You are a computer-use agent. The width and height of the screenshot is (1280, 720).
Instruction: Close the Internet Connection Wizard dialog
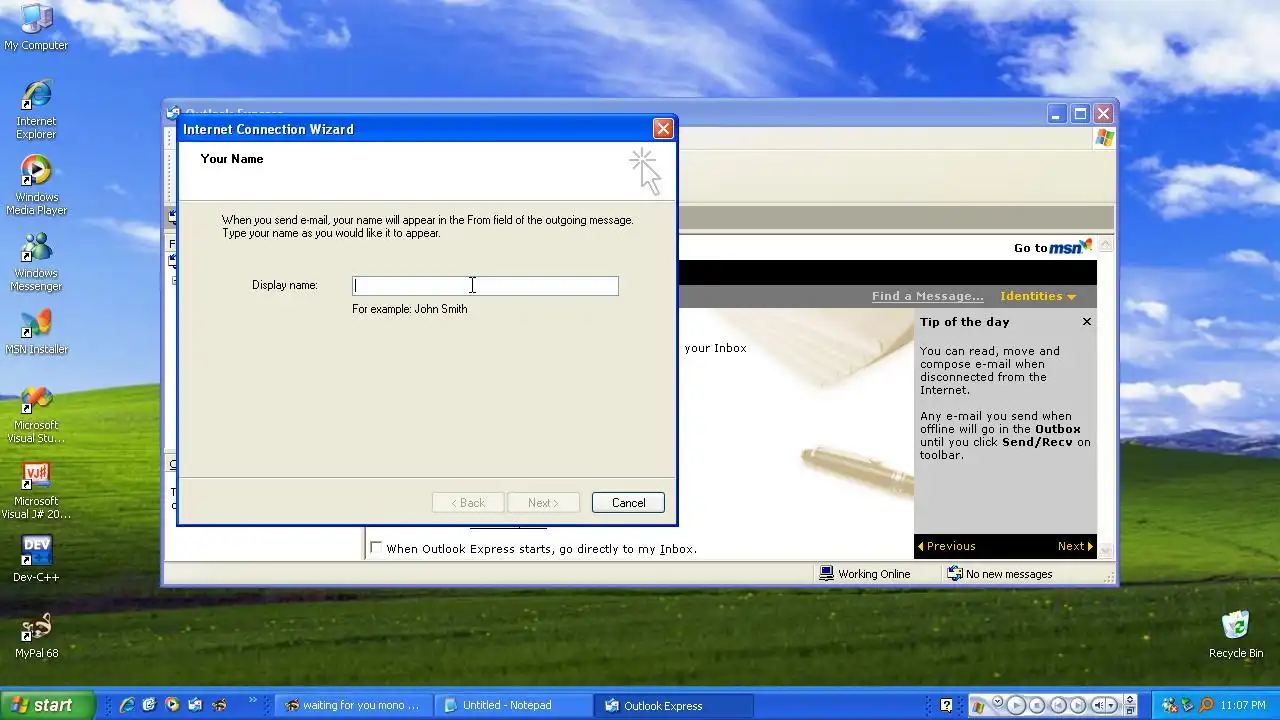(663, 129)
